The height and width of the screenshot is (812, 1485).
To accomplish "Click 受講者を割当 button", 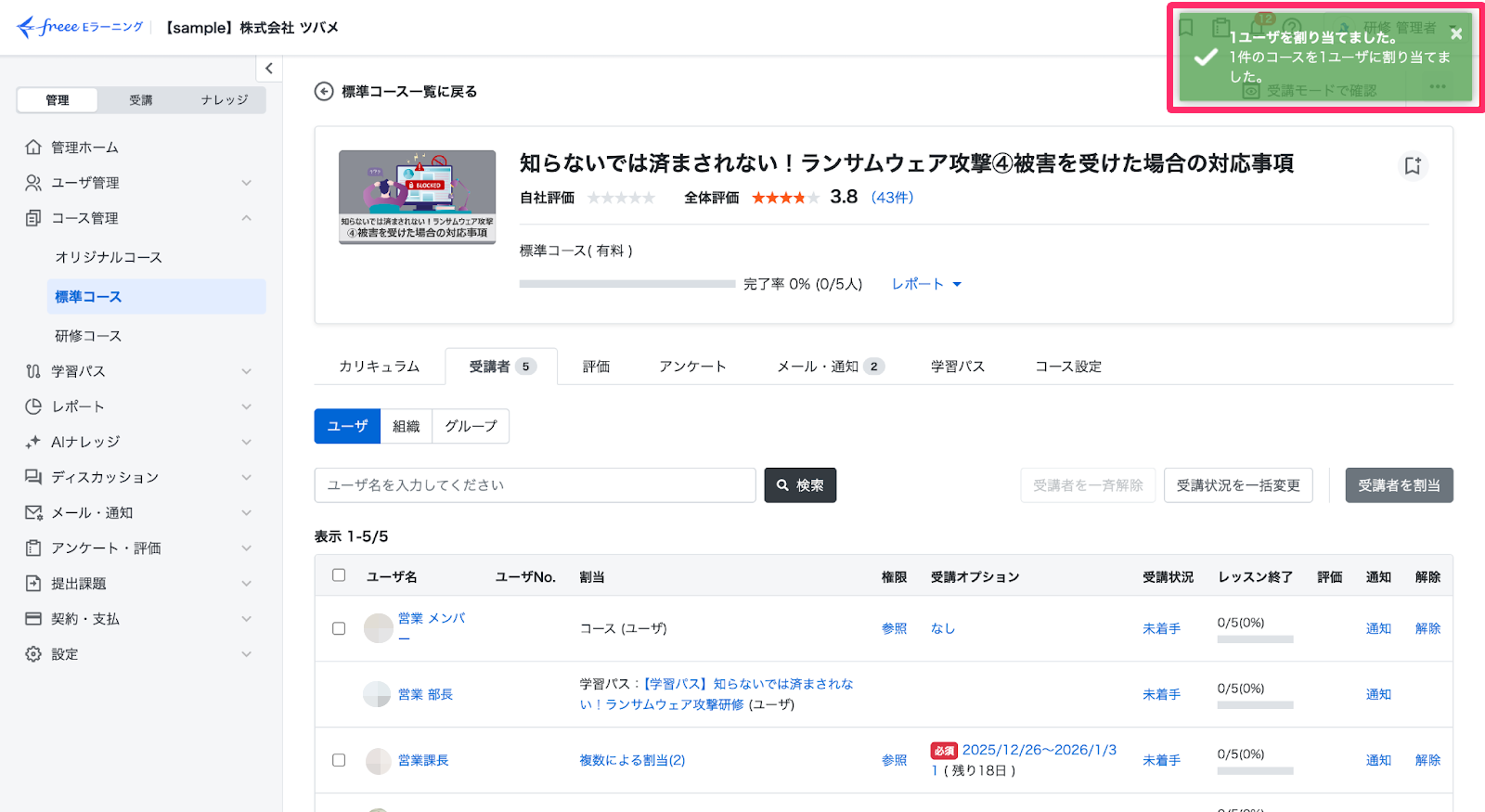I will (1399, 485).
